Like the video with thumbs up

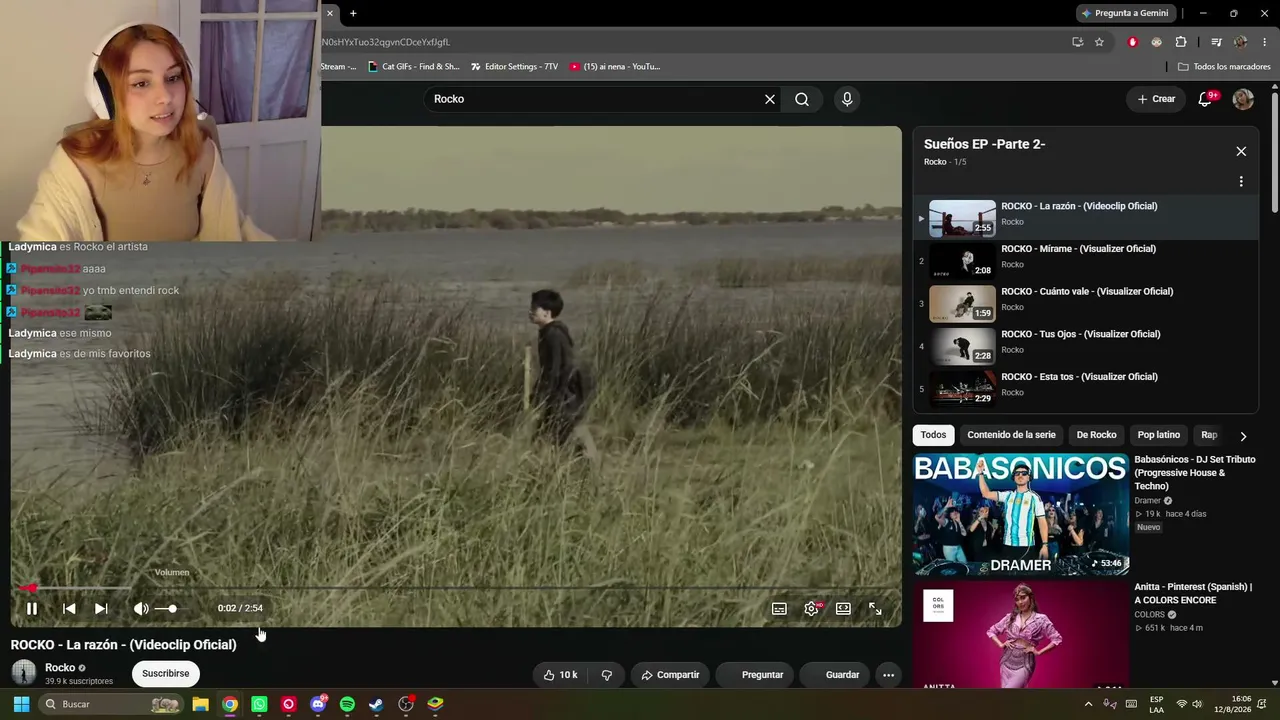(561, 675)
